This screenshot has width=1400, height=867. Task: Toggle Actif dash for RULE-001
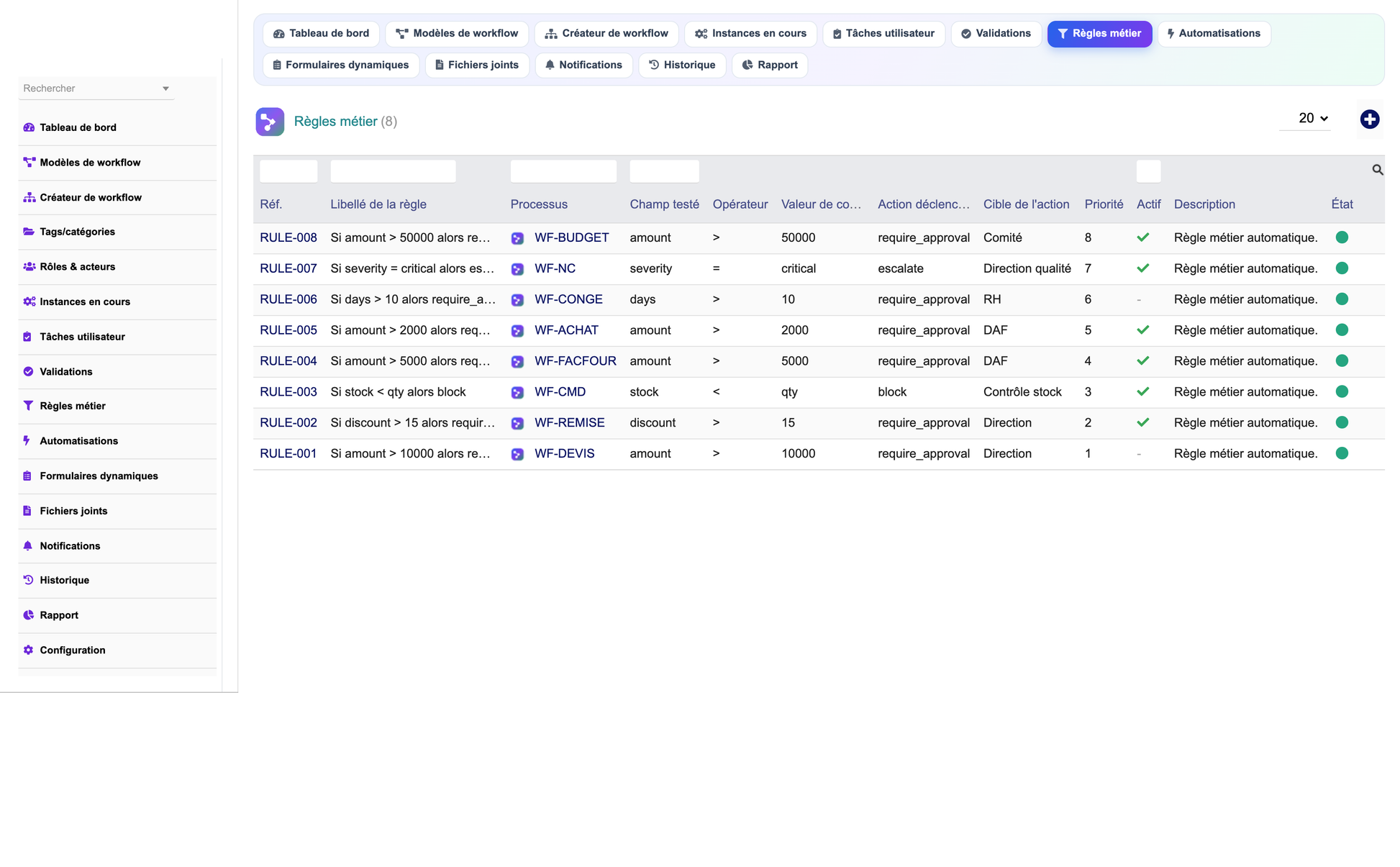click(1139, 453)
